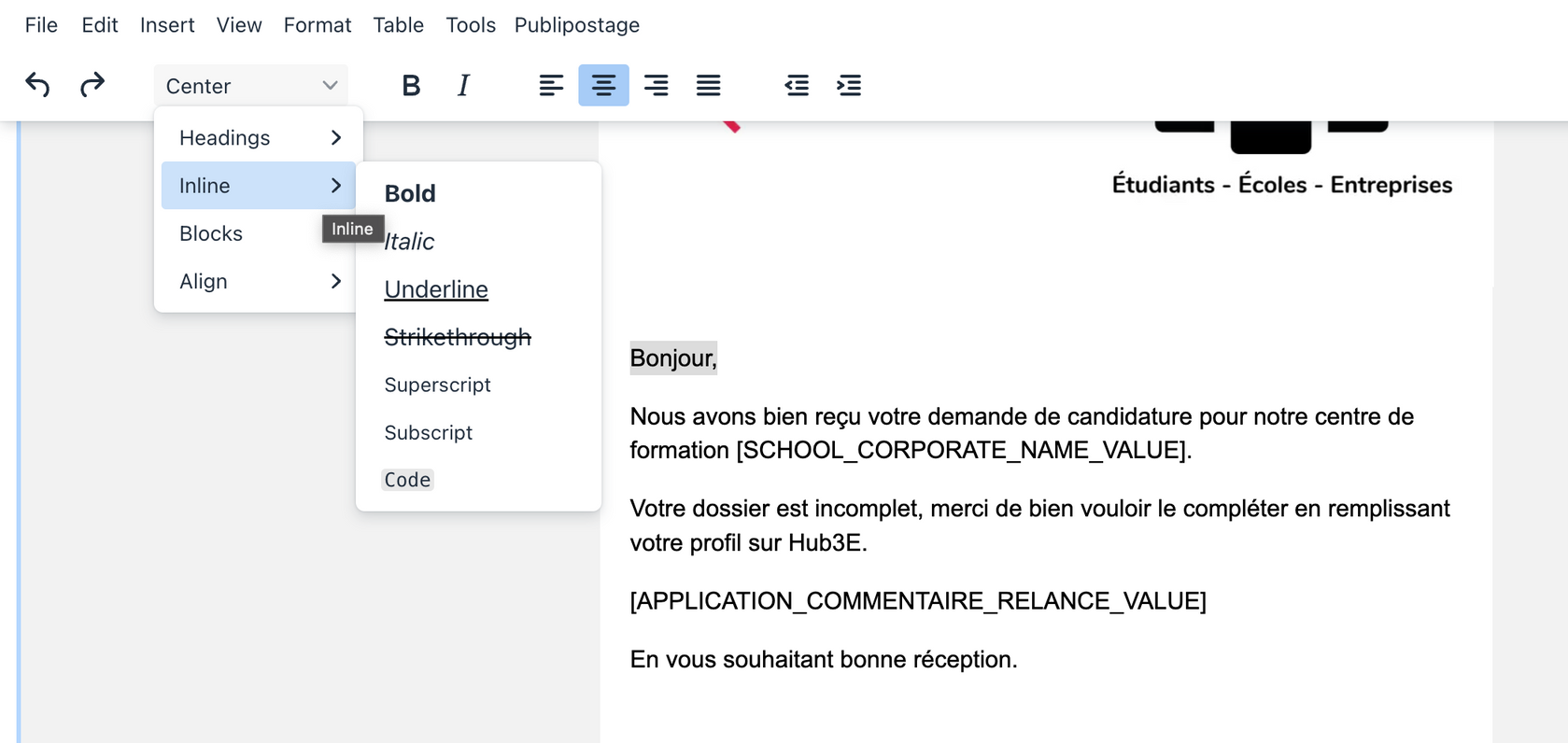Click the [APPLICATION_COMMENTAIRE_RELANCE_VALUE] placeholder
Viewport: 1568px width, 743px height.
918,600
